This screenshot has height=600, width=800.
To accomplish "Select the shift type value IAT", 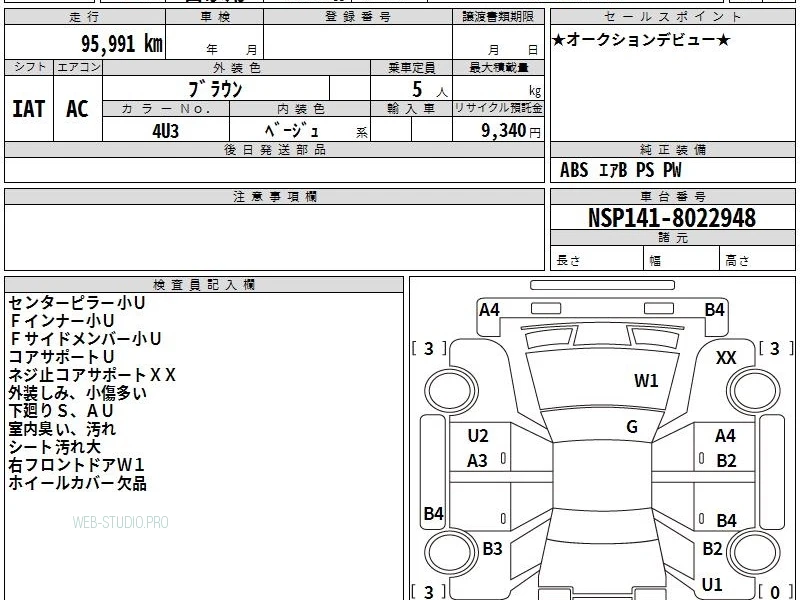I will (x=29, y=109).
